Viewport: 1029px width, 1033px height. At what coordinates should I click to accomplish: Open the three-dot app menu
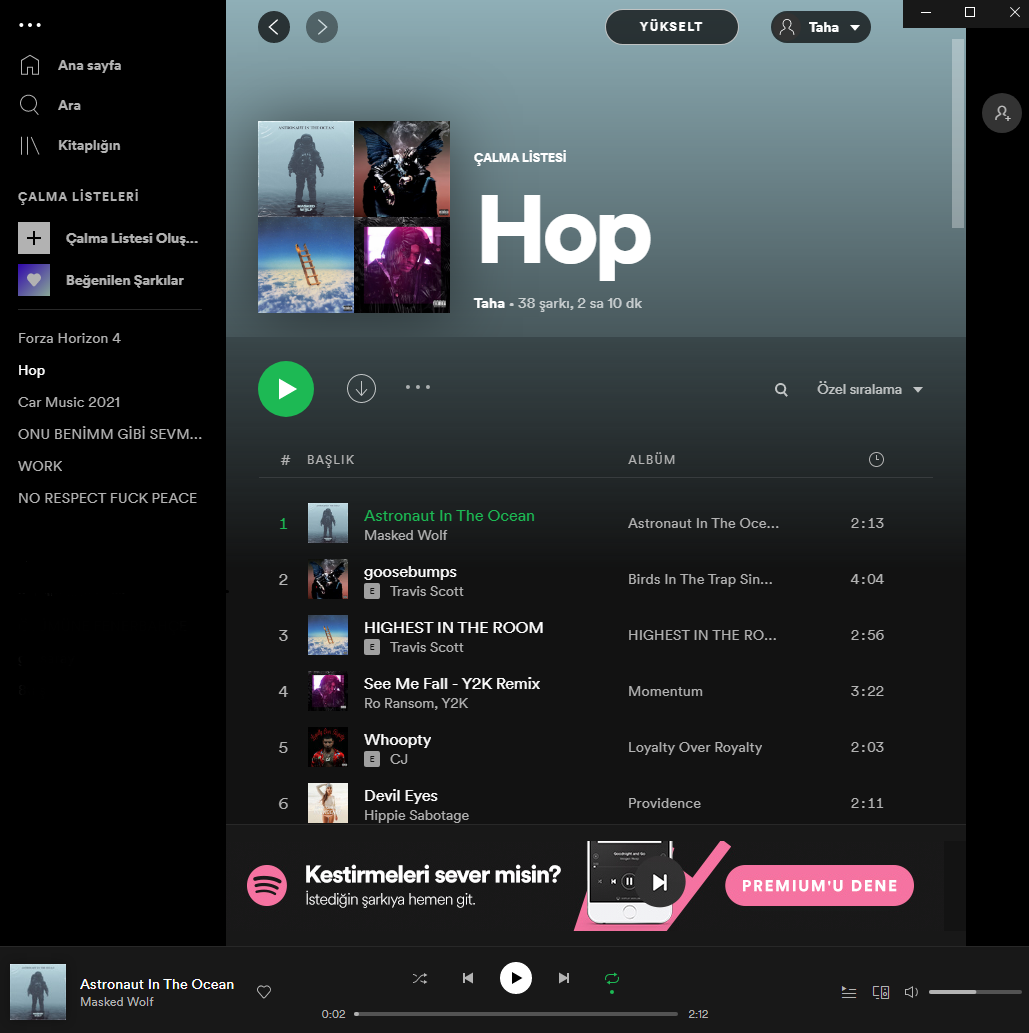pyautogui.click(x=30, y=25)
